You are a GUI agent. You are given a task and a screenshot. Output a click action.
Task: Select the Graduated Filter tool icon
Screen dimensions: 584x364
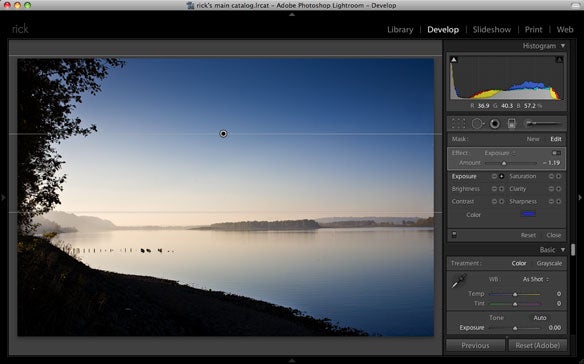512,123
